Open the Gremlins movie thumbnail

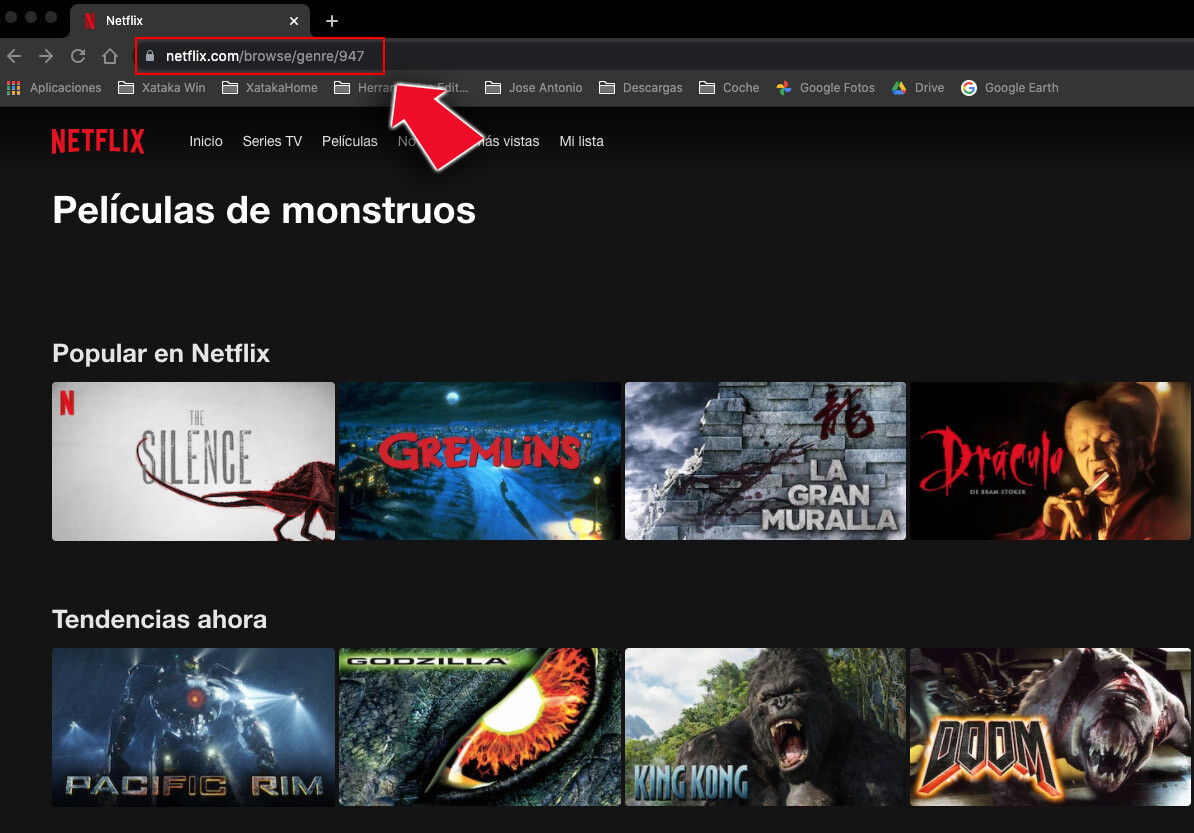[479, 461]
